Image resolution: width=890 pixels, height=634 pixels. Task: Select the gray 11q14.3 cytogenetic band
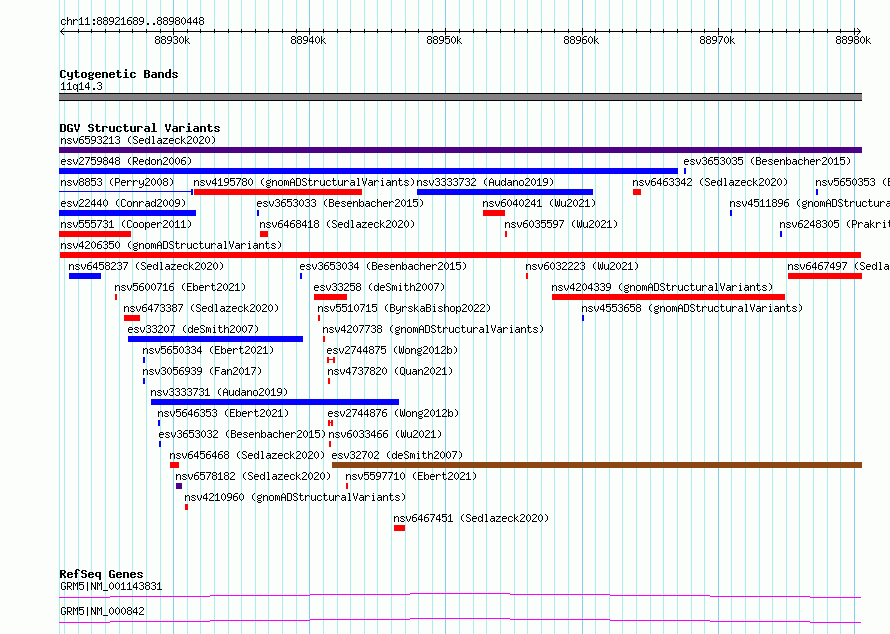click(x=460, y=97)
